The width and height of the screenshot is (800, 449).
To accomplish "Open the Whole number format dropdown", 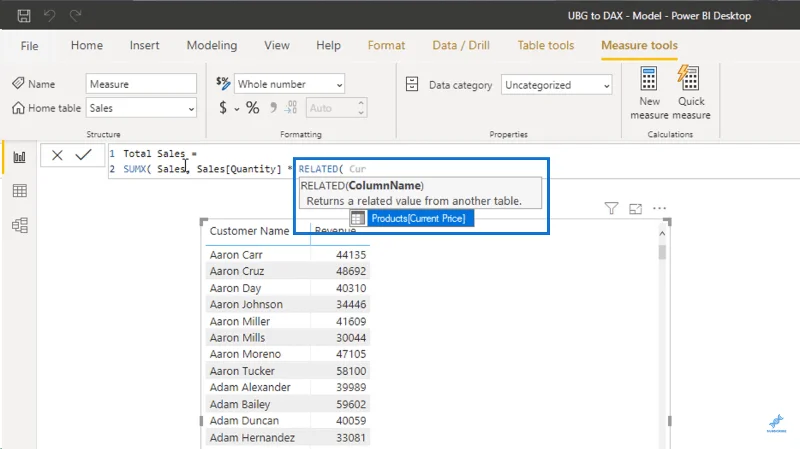I will pyautogui.click(x=289, y=84).
